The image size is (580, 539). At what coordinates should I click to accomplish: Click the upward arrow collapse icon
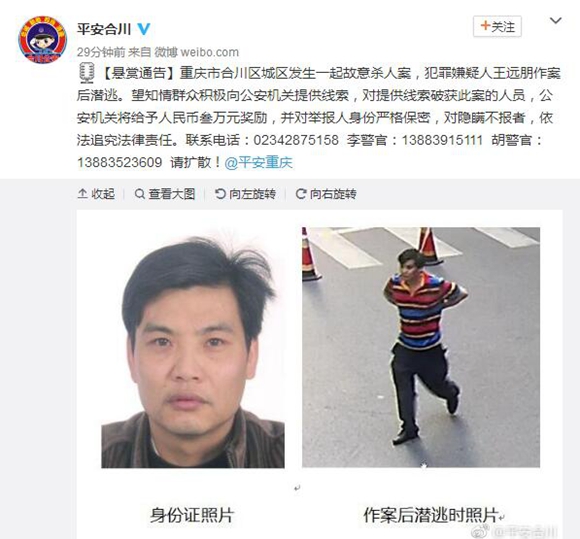coord(82,193)
